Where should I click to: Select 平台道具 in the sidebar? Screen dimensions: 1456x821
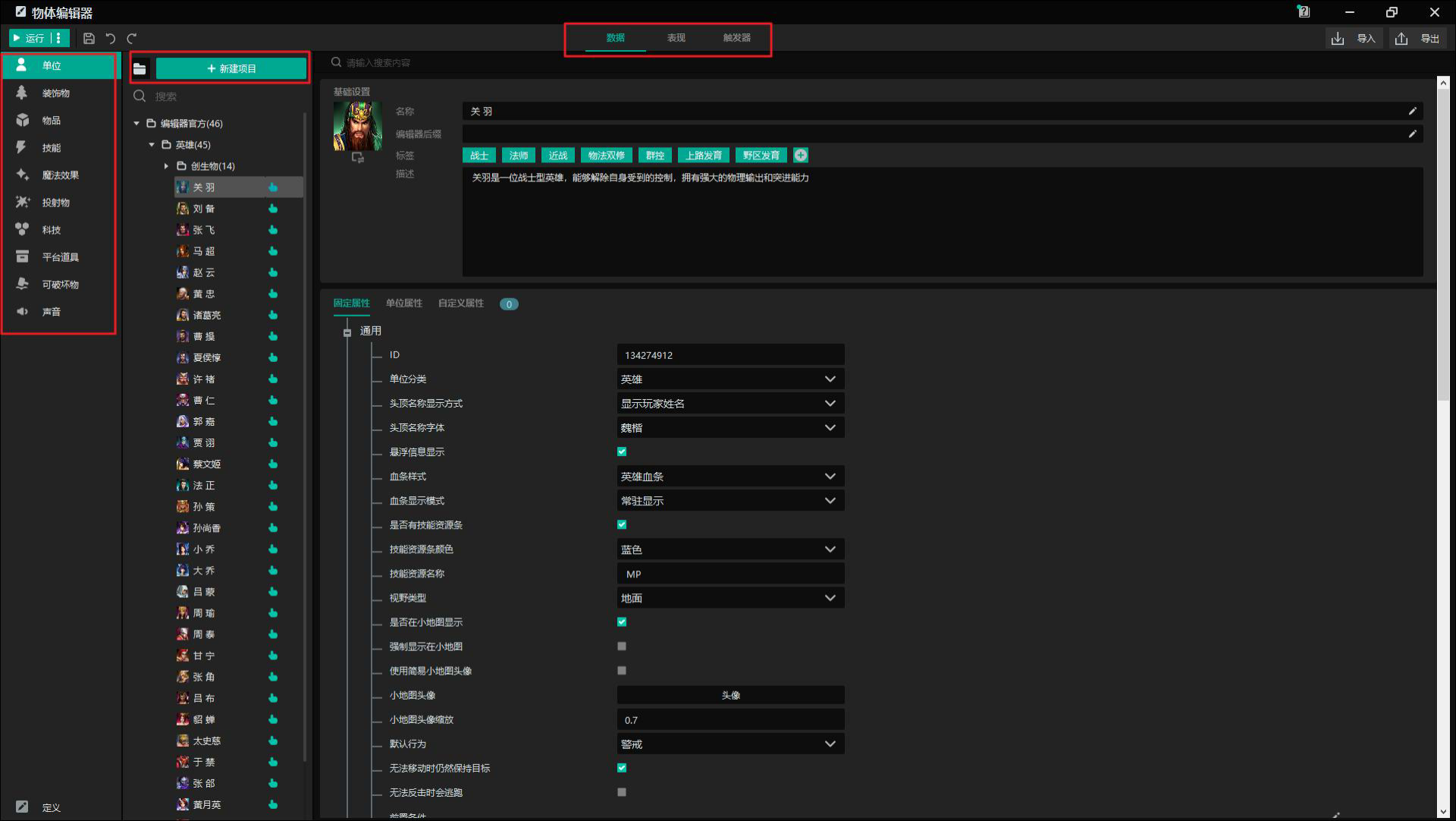(x=59, y=257)
